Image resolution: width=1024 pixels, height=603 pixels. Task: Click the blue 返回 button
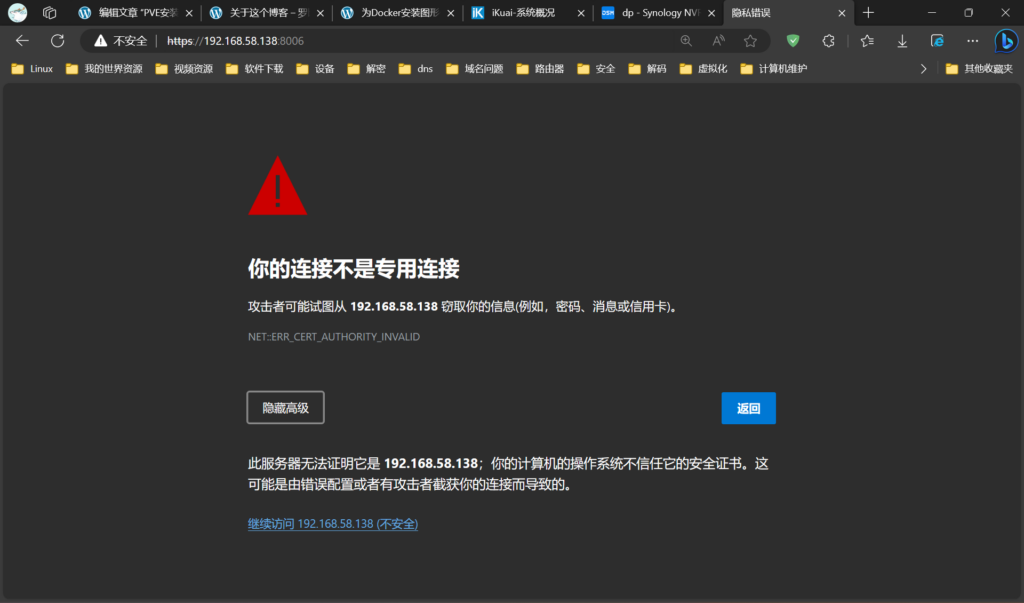(748, 408)
